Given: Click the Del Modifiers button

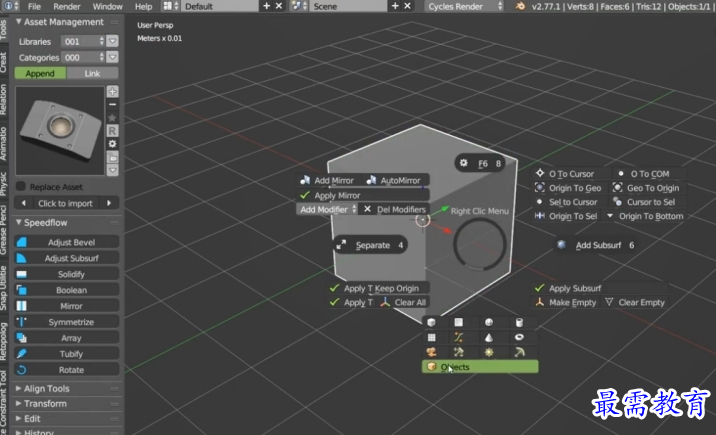Looking at the screenshot, I should pyautogui.click(x=395, y=209).
